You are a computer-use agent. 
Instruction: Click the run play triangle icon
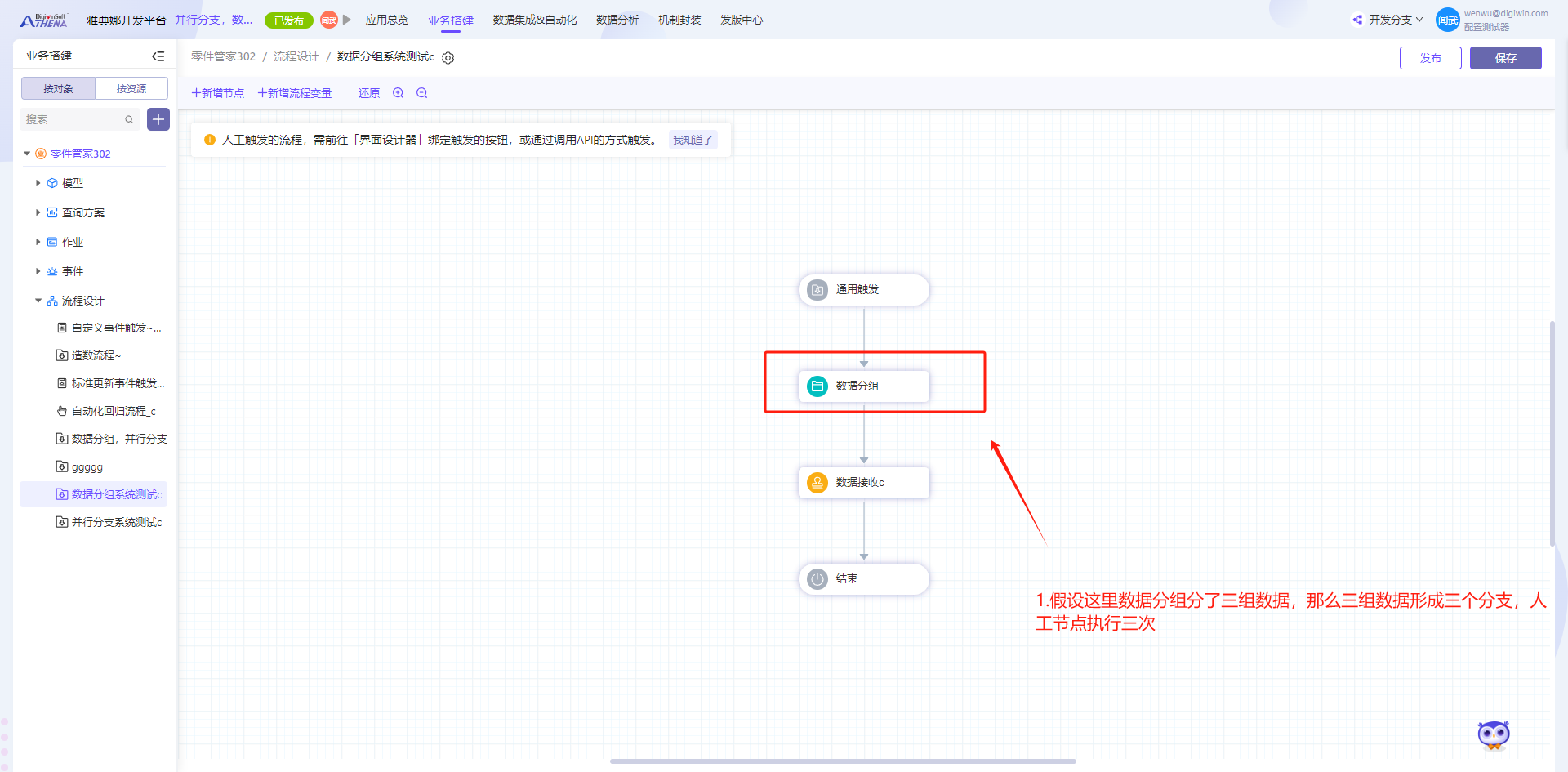point(347,20)
